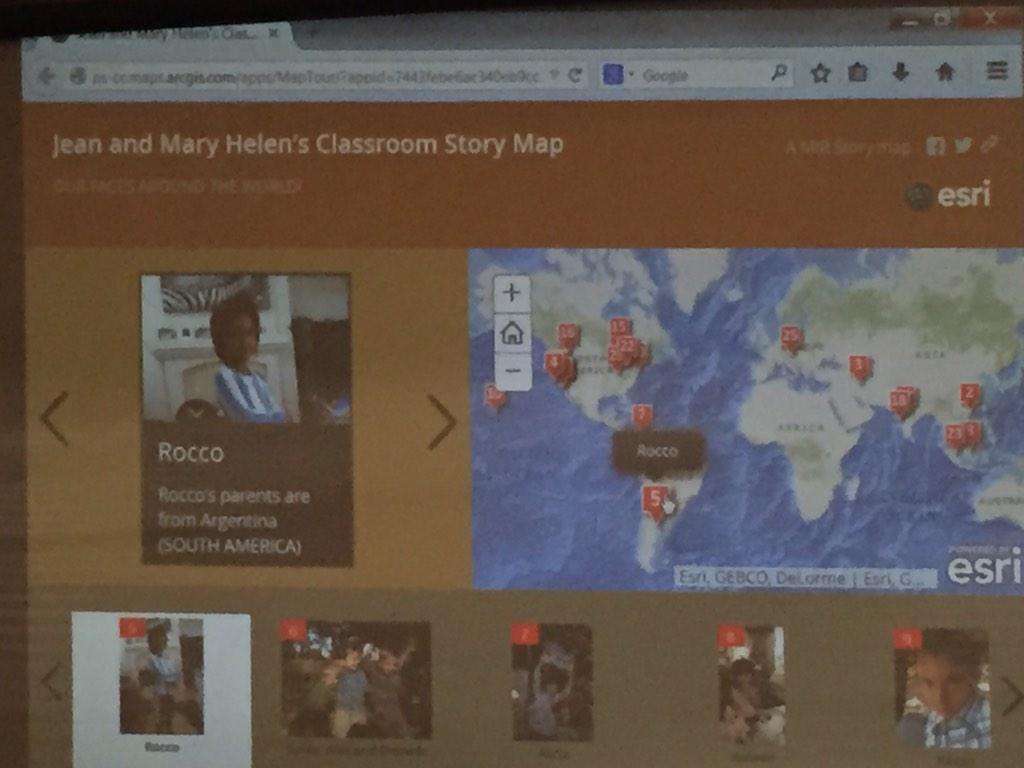
Task: Select map marker 25 in Europe
Action: click(791, 338)
